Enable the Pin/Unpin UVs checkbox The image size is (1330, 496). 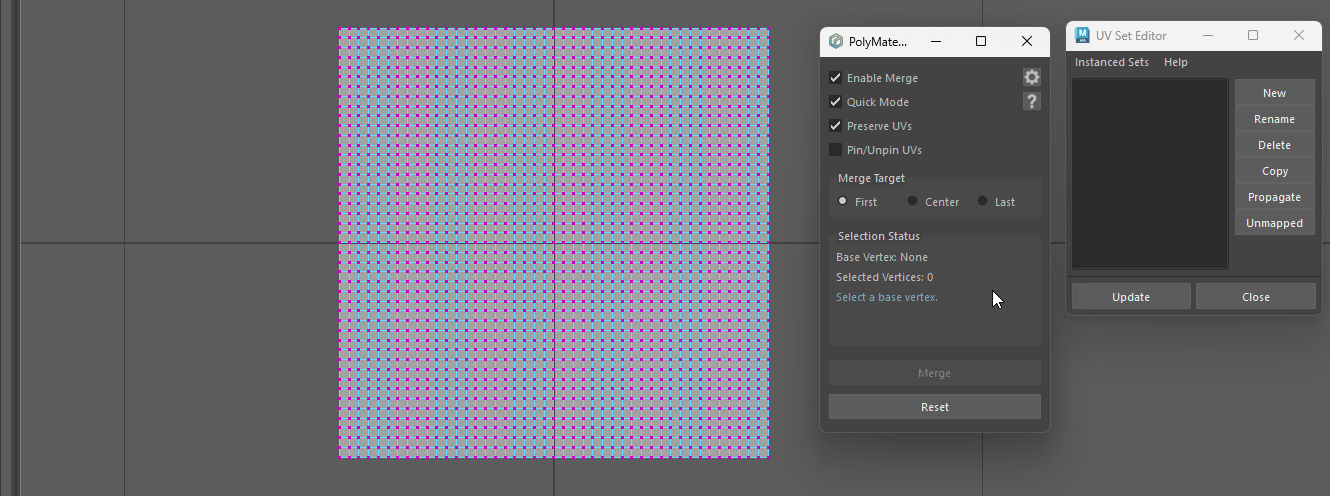tap(836, 150)
